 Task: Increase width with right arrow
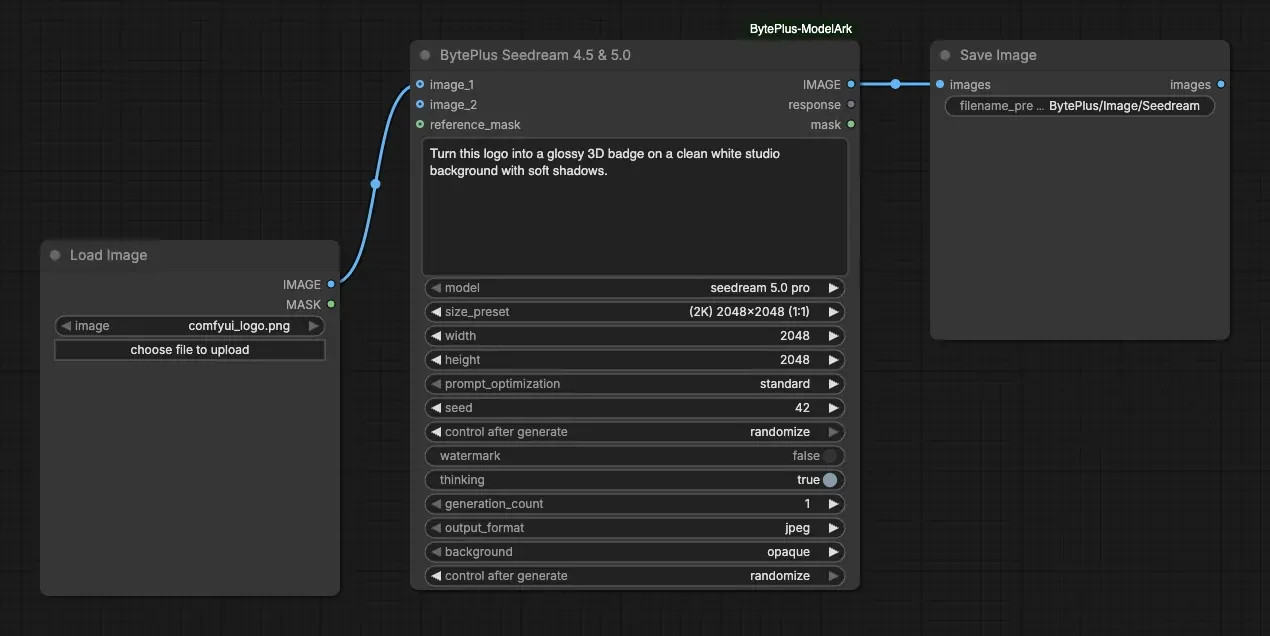833,336
